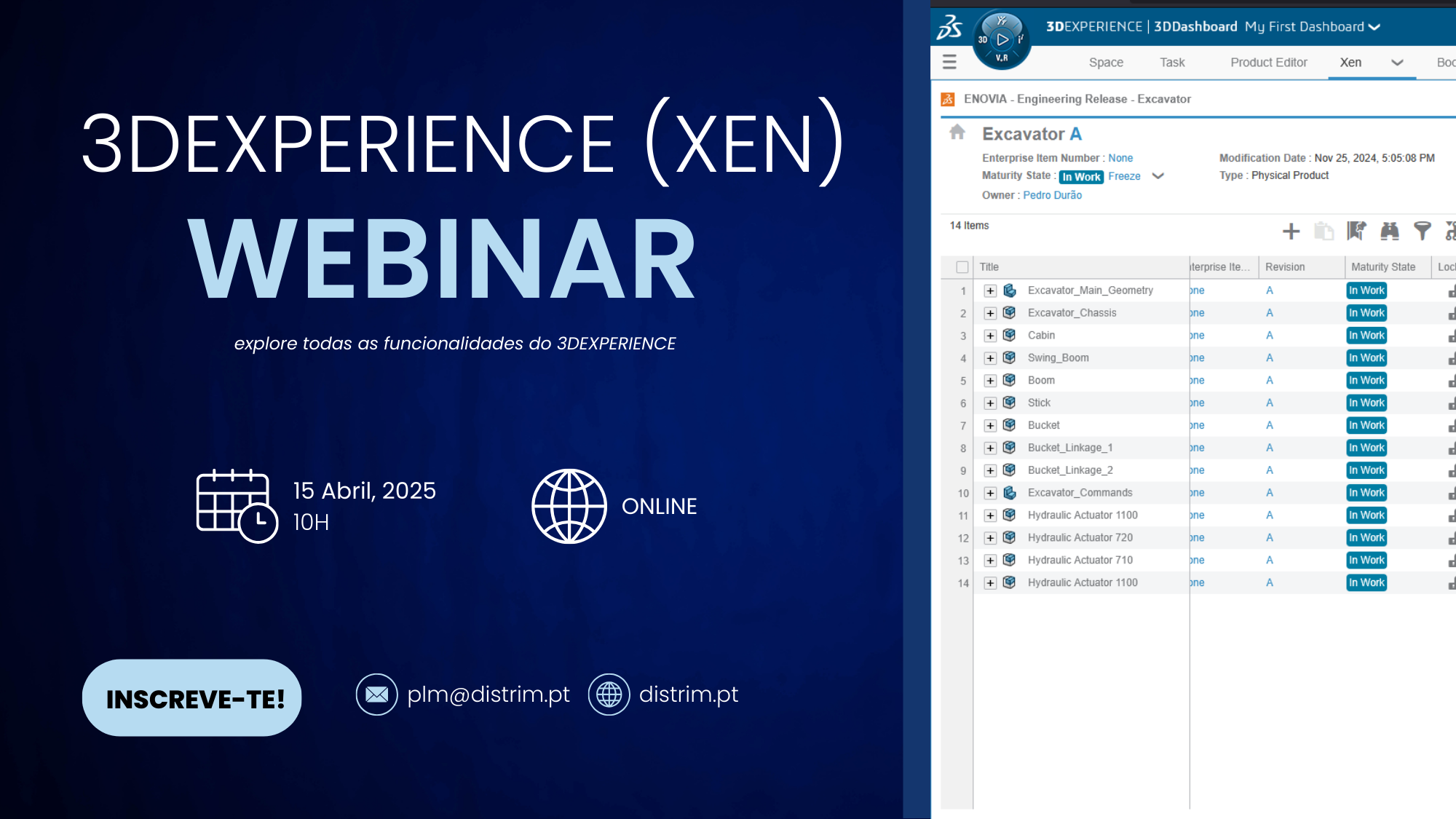
Task: Switch to the Space tab
Action: click(1106, 63)
